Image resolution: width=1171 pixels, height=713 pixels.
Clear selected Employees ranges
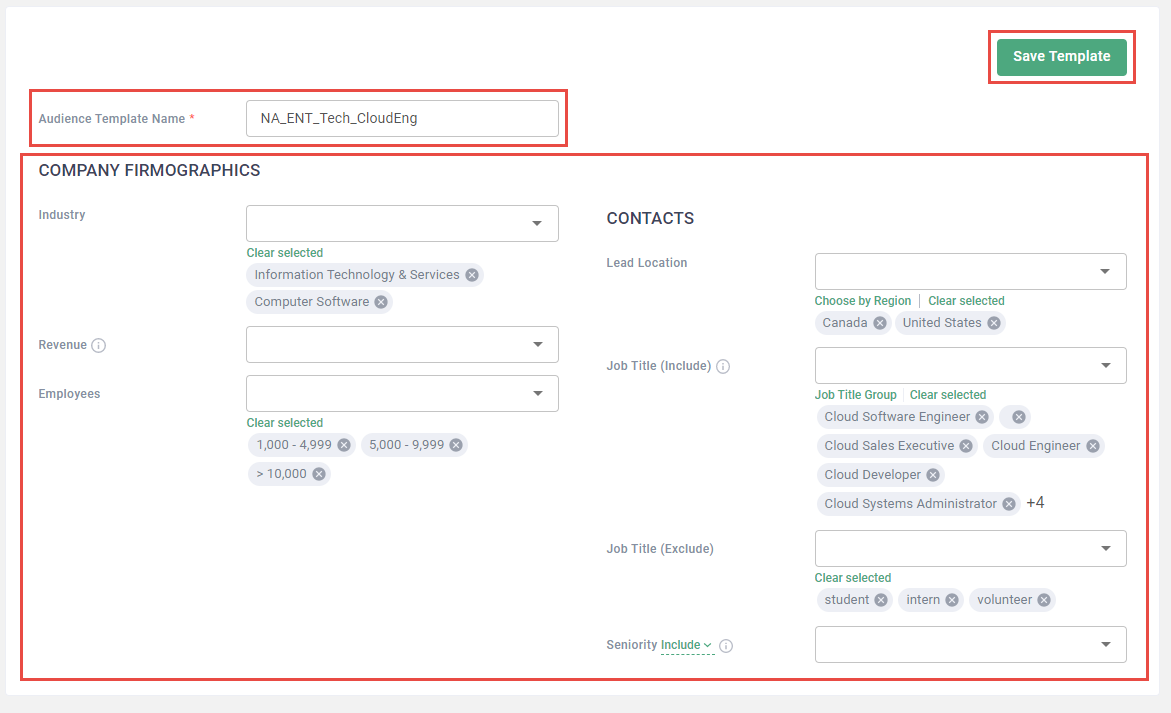coord(285,423)
